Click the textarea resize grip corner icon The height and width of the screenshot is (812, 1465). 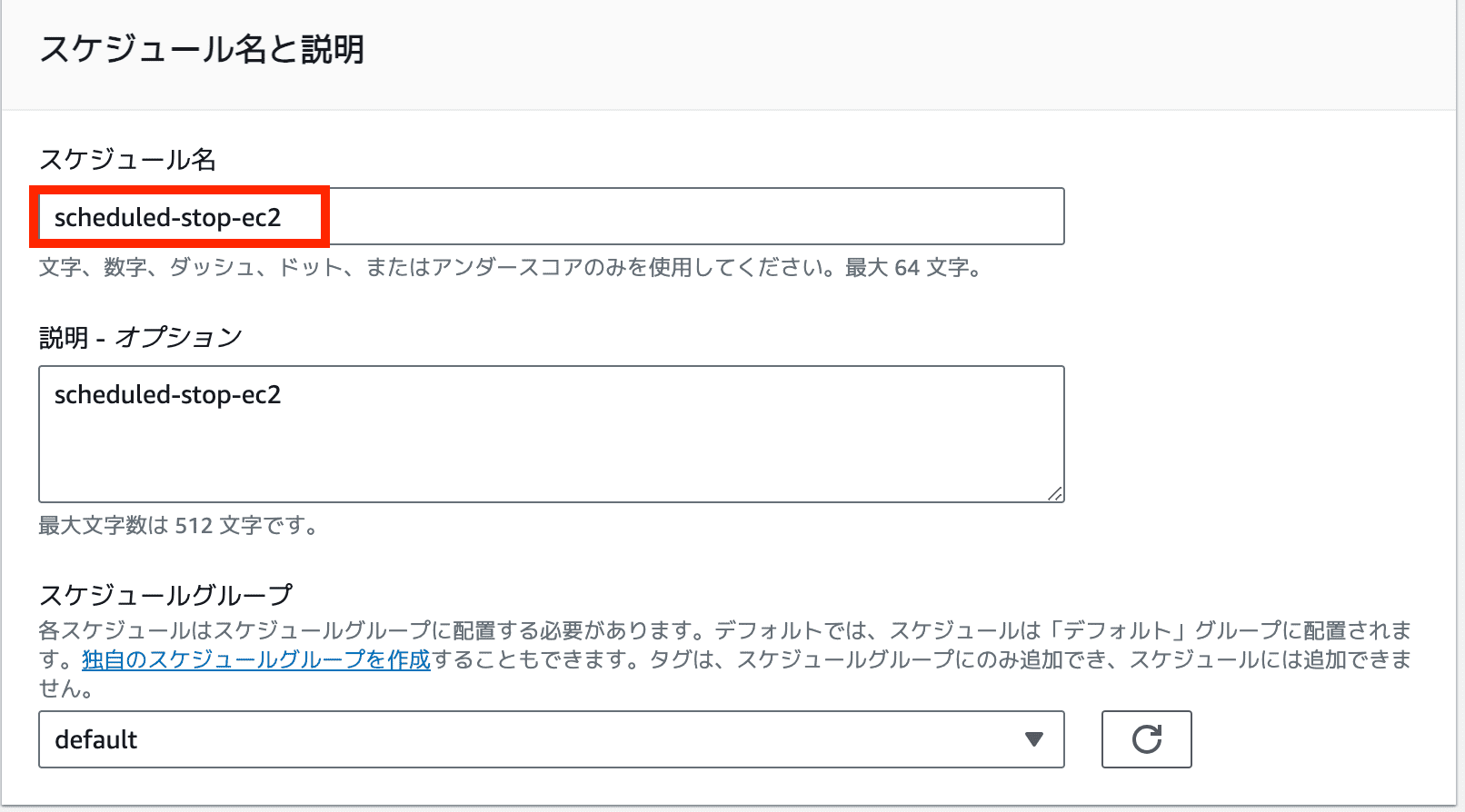(x=1054, y=493)
